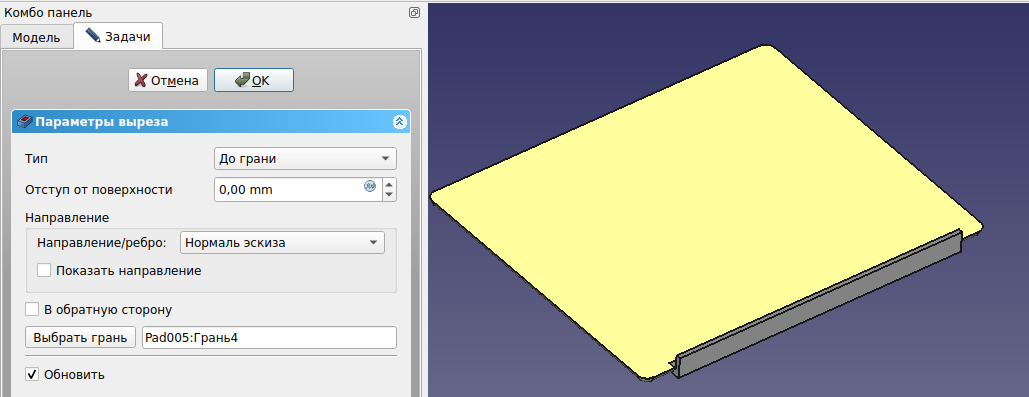
Task: Click the pocket icon in Параметры выреза header
Action: [24, 122]
